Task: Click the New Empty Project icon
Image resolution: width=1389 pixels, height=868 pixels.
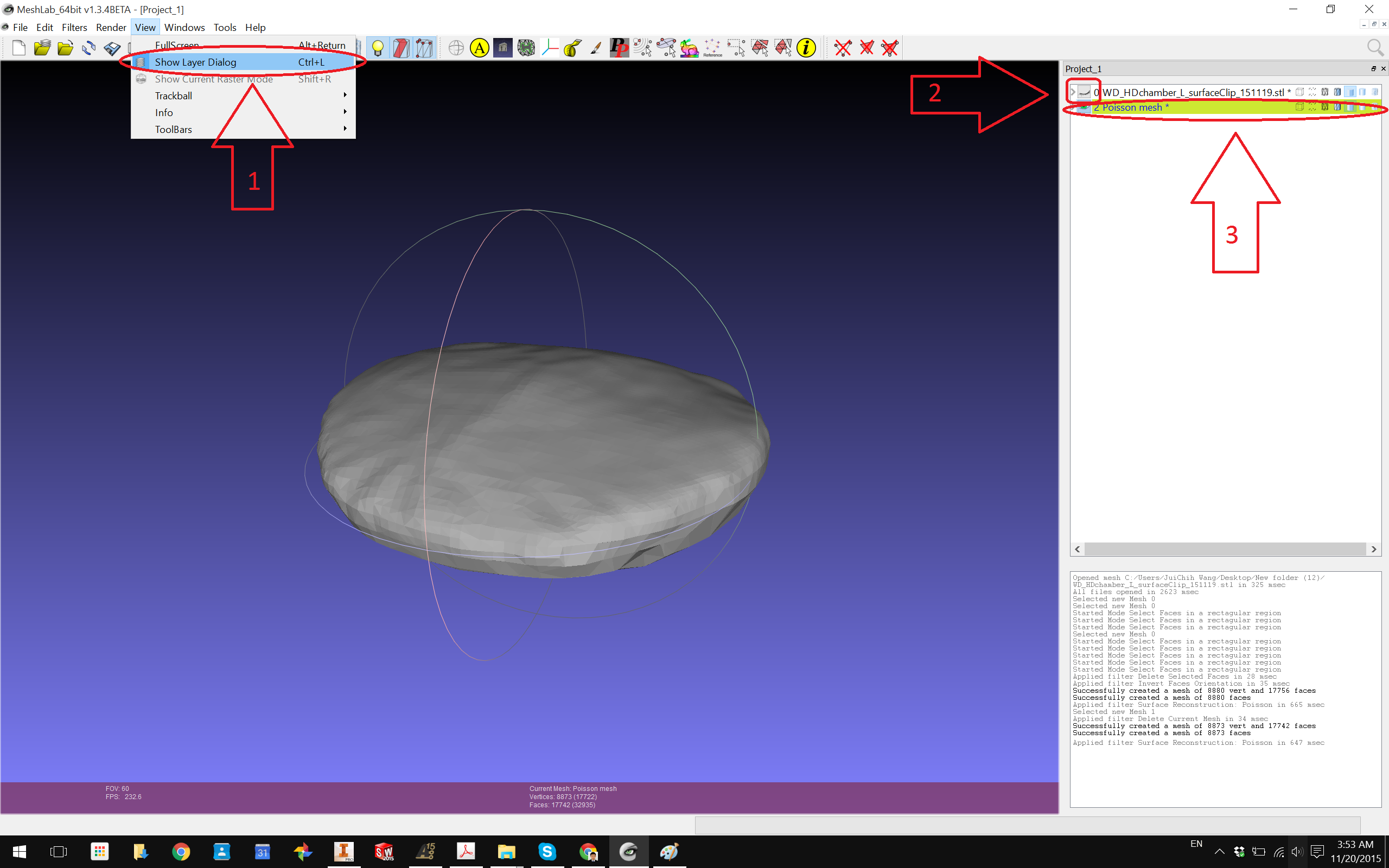Action: pos(18,48)
